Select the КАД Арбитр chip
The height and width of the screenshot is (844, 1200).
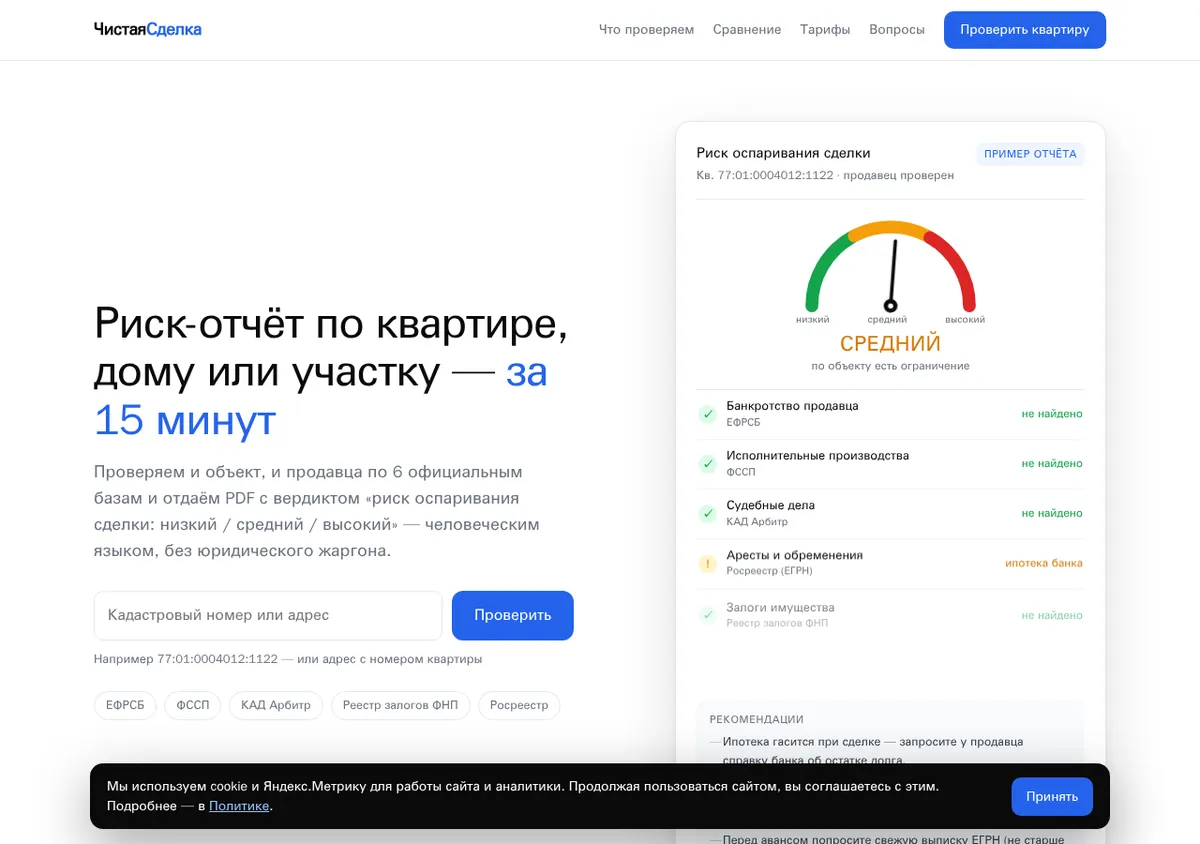(x=276, y=705)
